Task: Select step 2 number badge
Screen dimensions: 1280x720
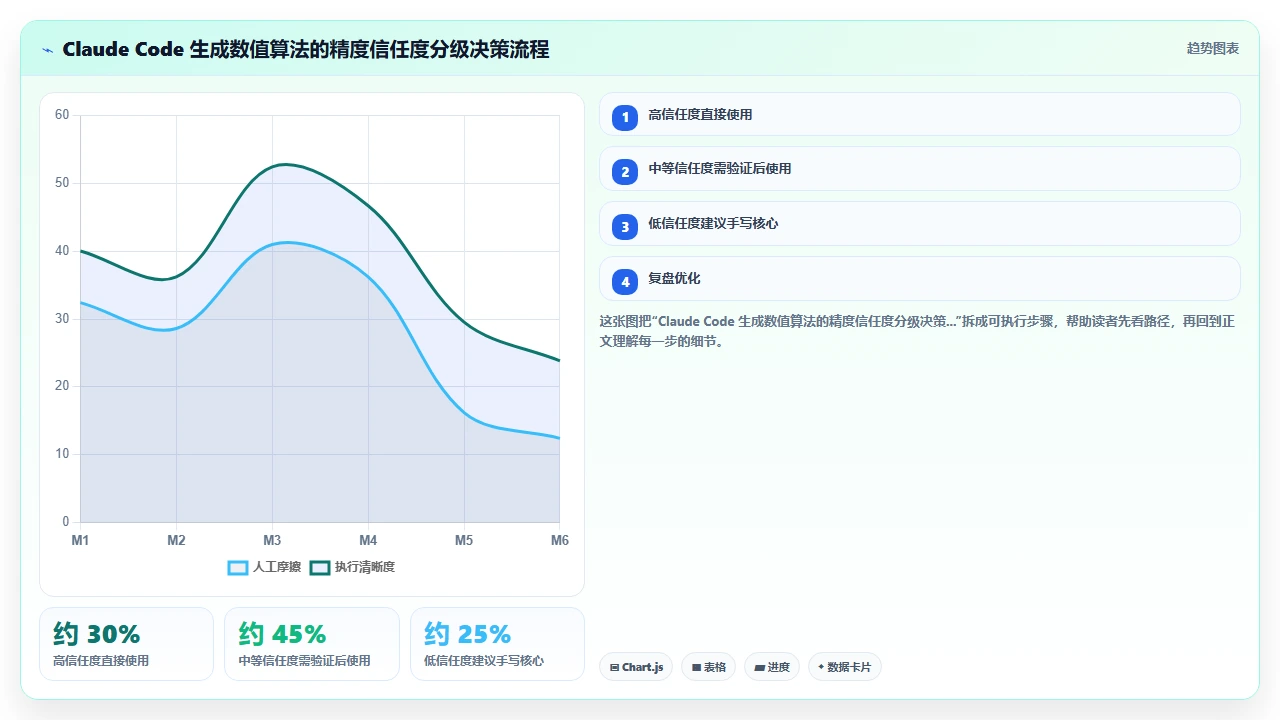Action: (x=625, y=171)
